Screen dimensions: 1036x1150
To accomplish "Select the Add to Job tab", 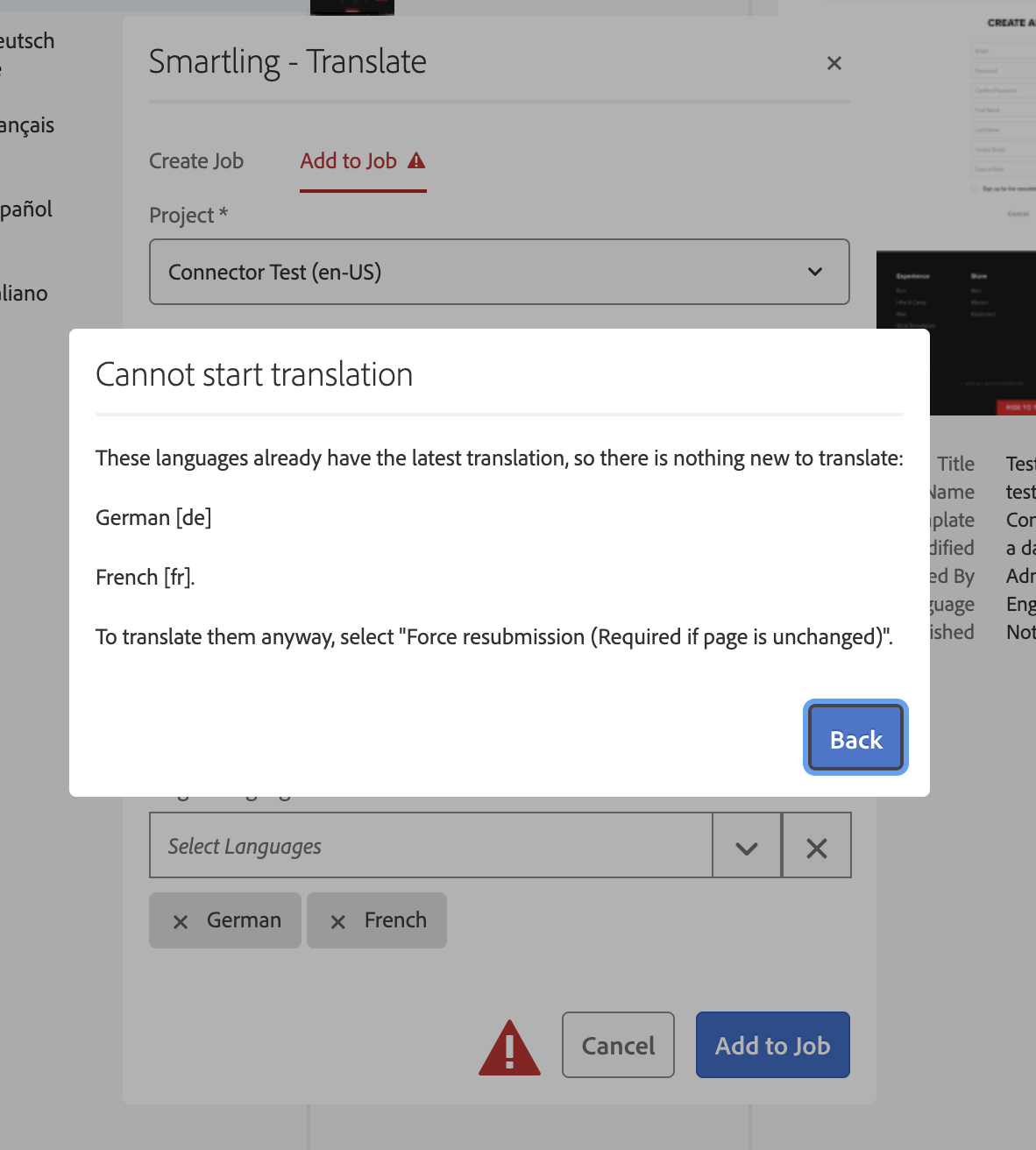I will pyautogui.click(x=363, y=161).
